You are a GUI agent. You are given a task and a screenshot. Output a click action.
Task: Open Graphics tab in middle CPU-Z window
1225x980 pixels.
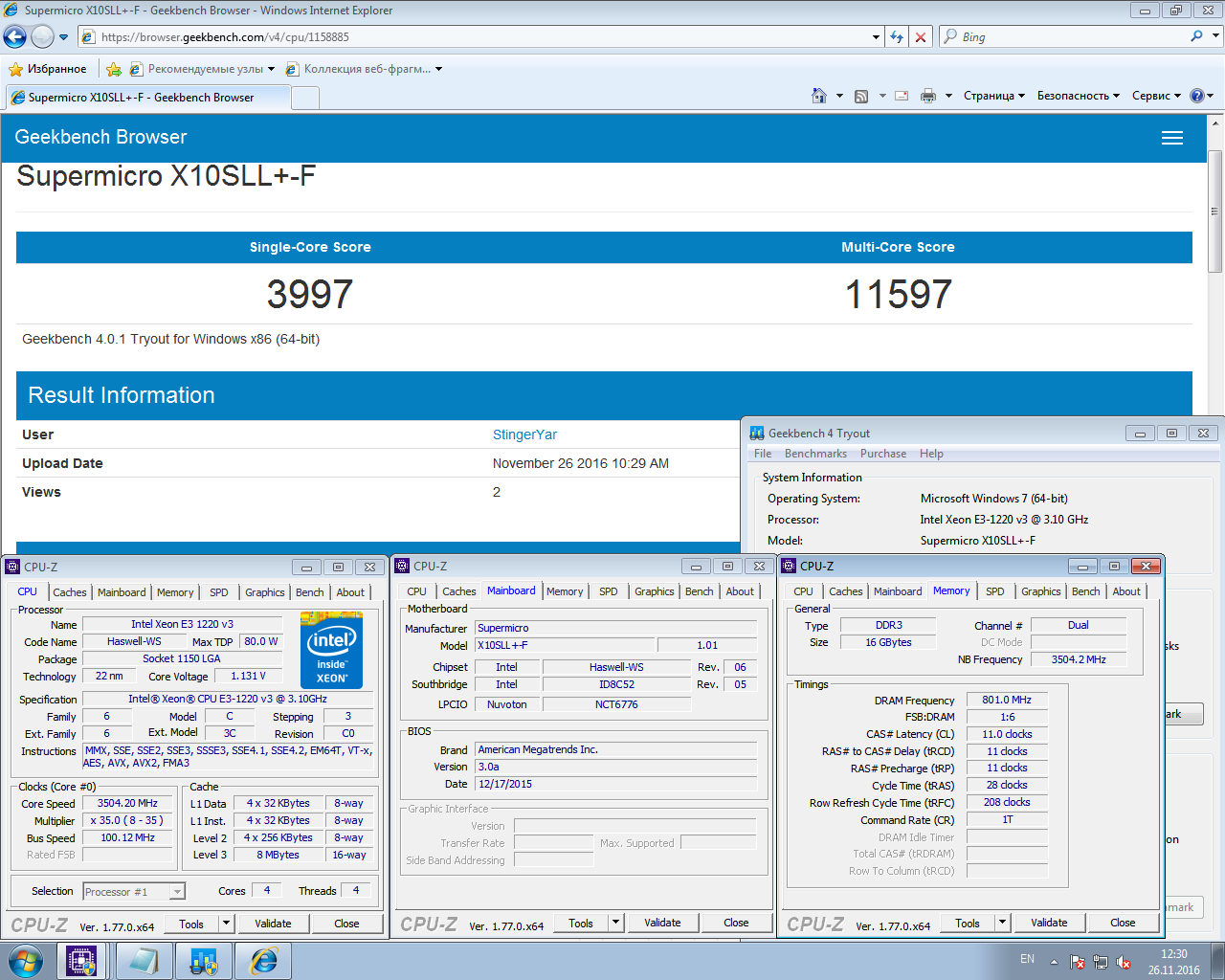(655, 591)
